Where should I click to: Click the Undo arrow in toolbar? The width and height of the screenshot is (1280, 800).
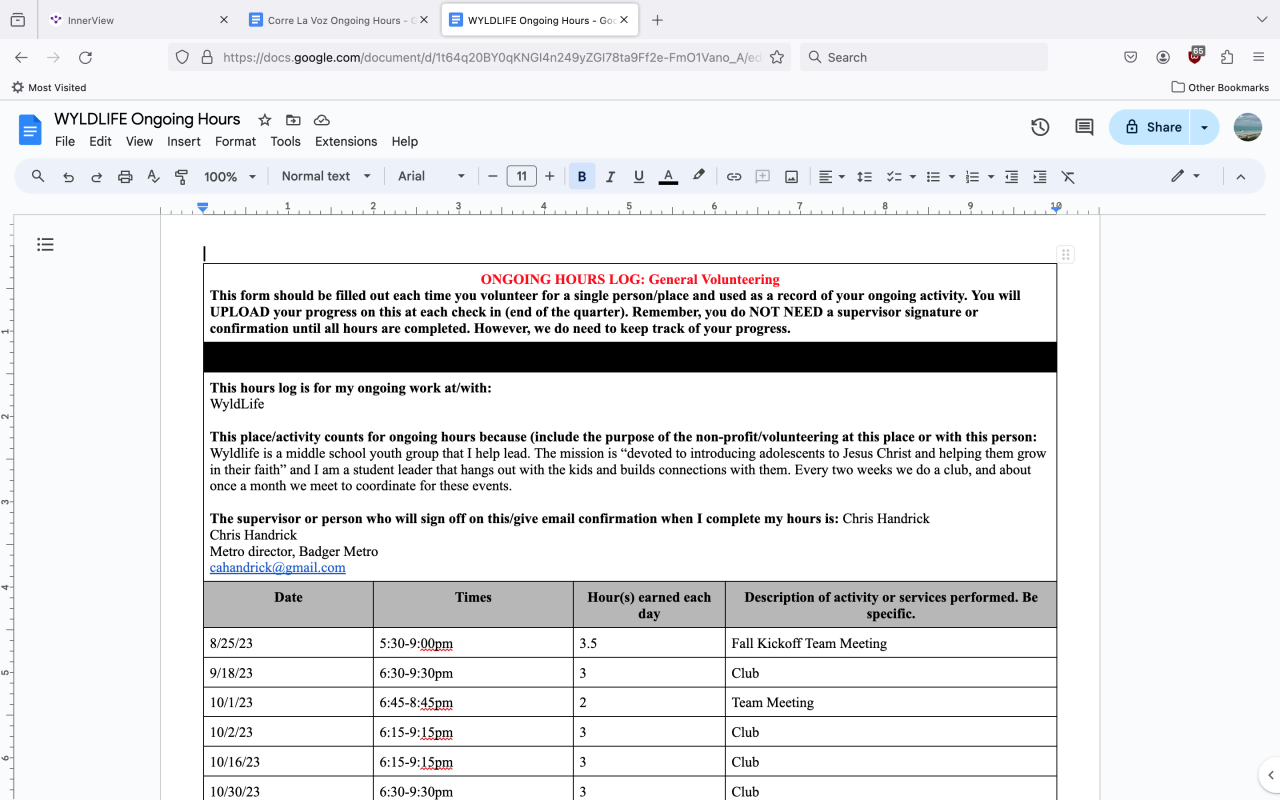68,177
